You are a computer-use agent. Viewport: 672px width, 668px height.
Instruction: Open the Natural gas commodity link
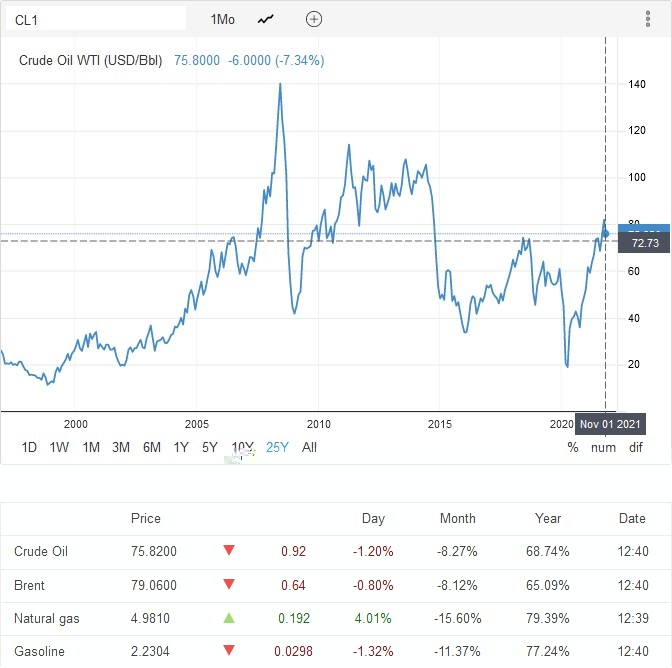point(47,618)
